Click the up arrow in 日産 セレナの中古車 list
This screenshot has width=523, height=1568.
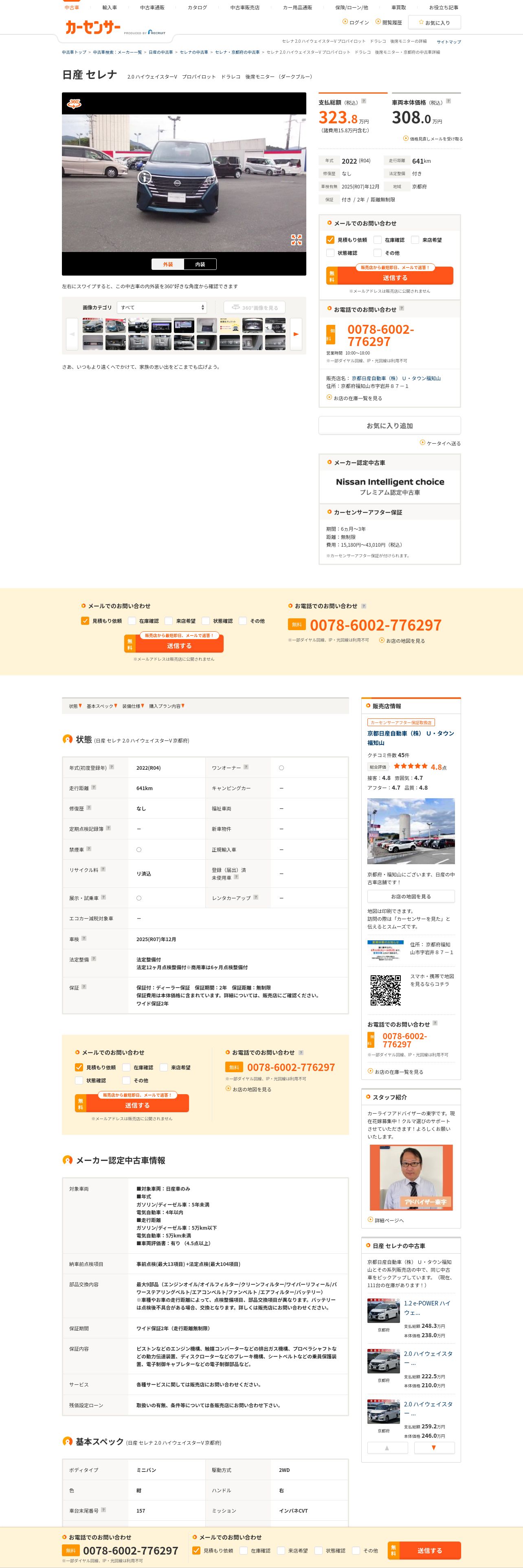coord(387,1448)
